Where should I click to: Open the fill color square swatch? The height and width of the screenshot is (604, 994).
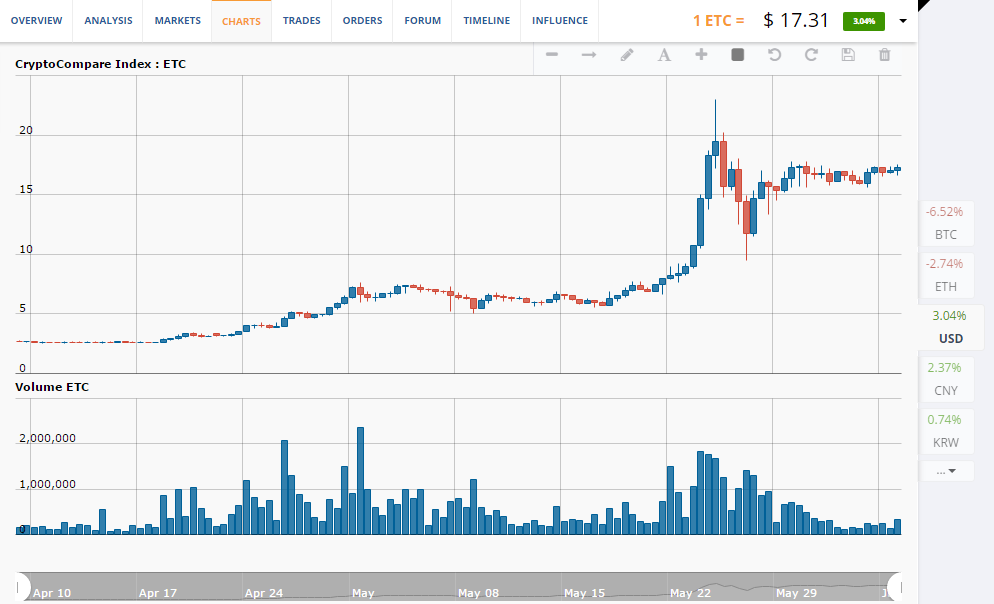(x=738, y=55)
